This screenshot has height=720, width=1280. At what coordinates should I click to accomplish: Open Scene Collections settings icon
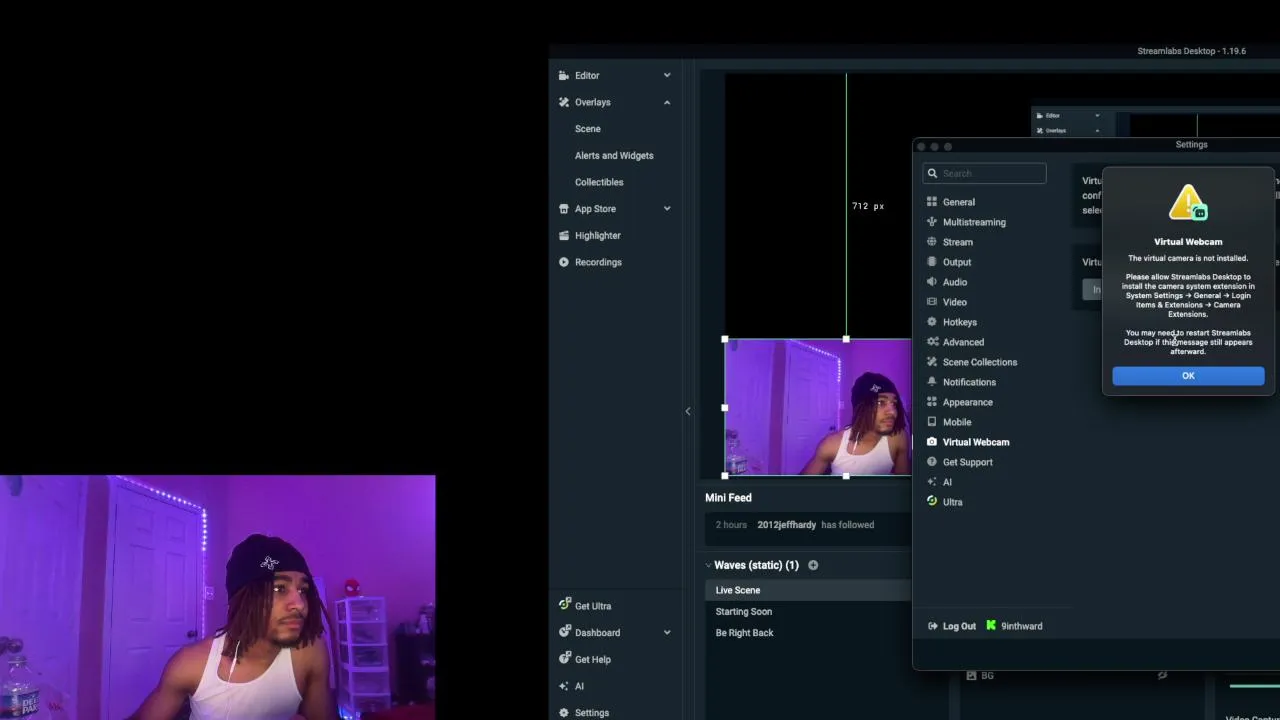click(932, 362)
